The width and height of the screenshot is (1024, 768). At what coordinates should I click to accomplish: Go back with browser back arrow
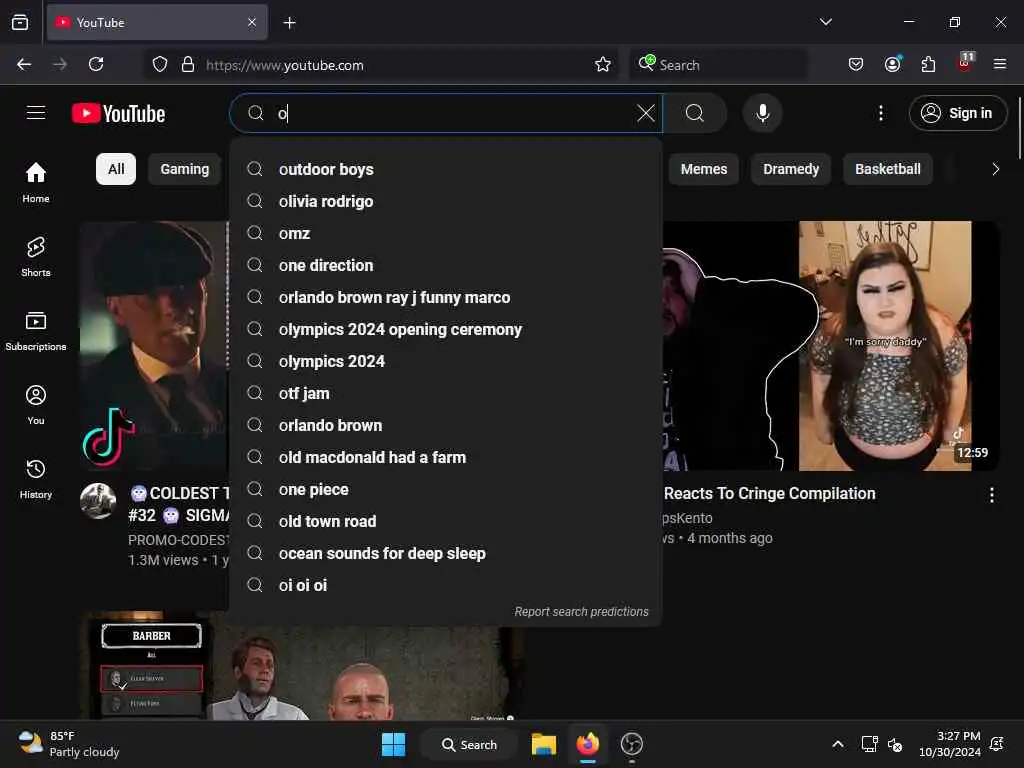[24, 64]
